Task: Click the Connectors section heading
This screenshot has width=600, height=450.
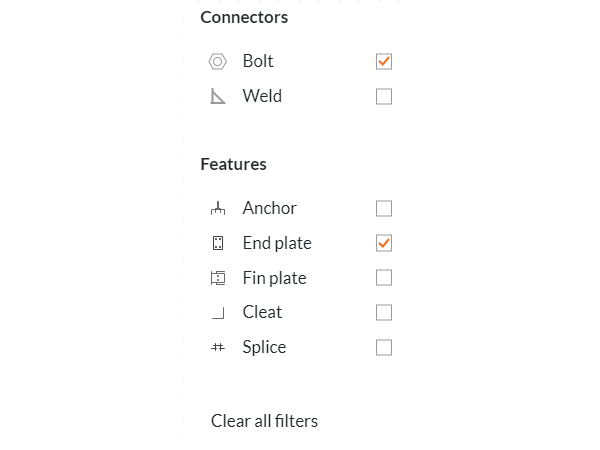Action: 244,17
